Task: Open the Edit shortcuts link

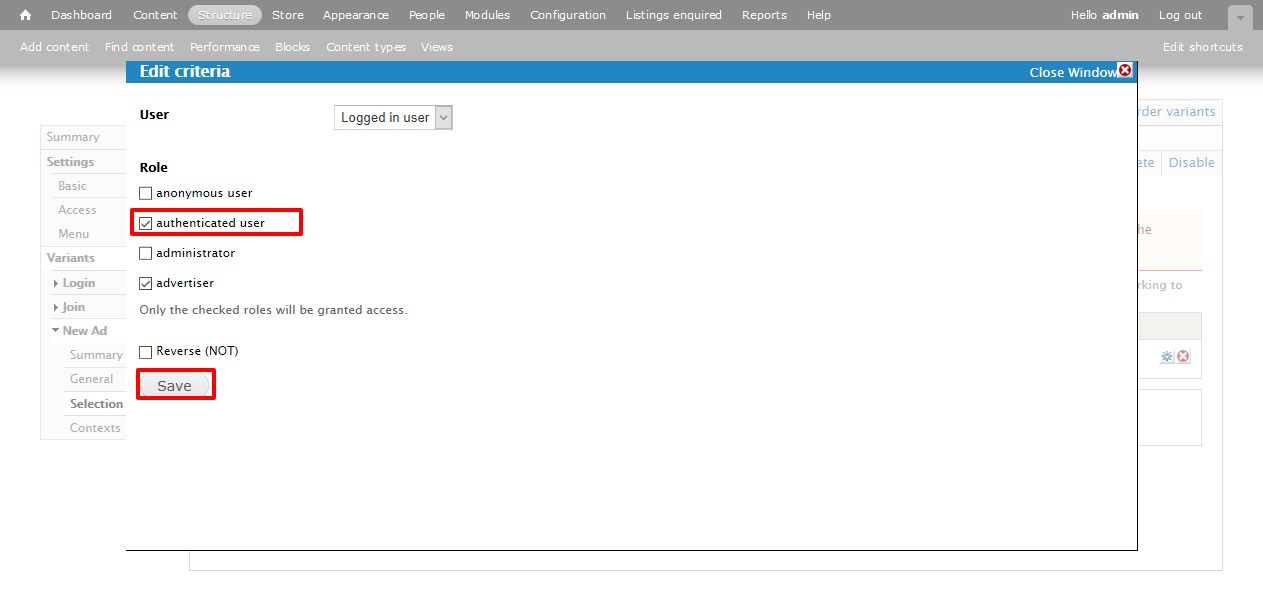Action: (x=1202, y=47)
